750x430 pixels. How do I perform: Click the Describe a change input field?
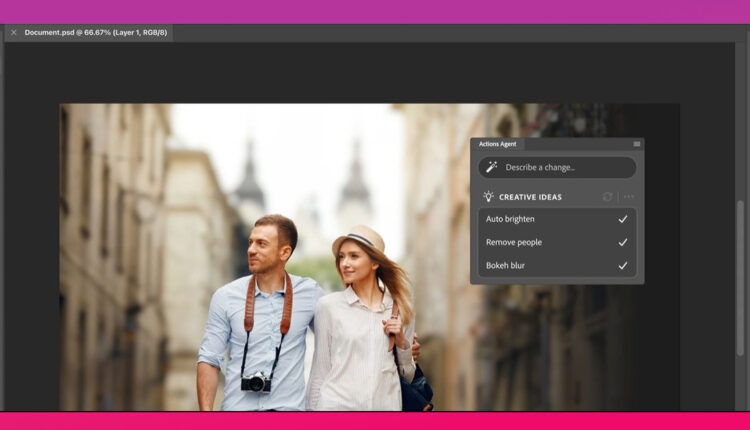pyautogui.click(x=557, y=167)
